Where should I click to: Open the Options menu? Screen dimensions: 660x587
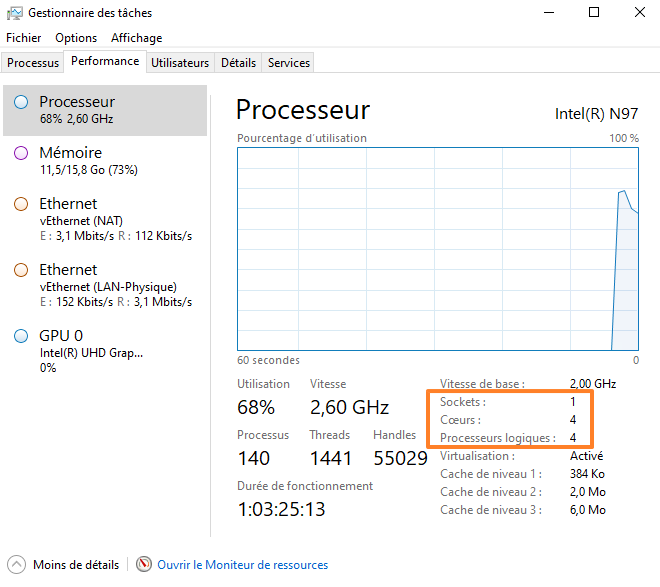pos(76,38)
